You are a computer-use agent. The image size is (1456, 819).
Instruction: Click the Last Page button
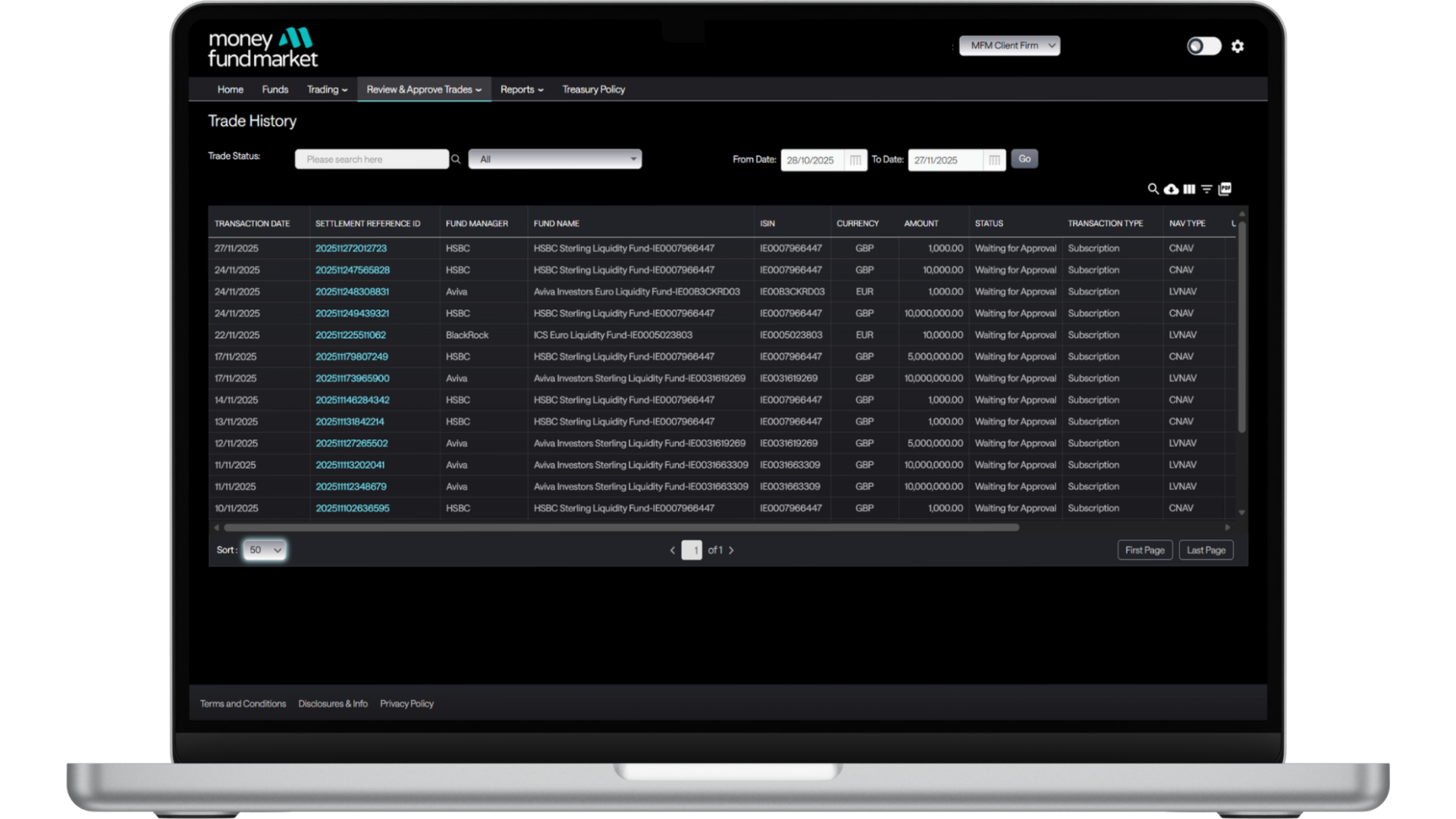point(1206,551)
